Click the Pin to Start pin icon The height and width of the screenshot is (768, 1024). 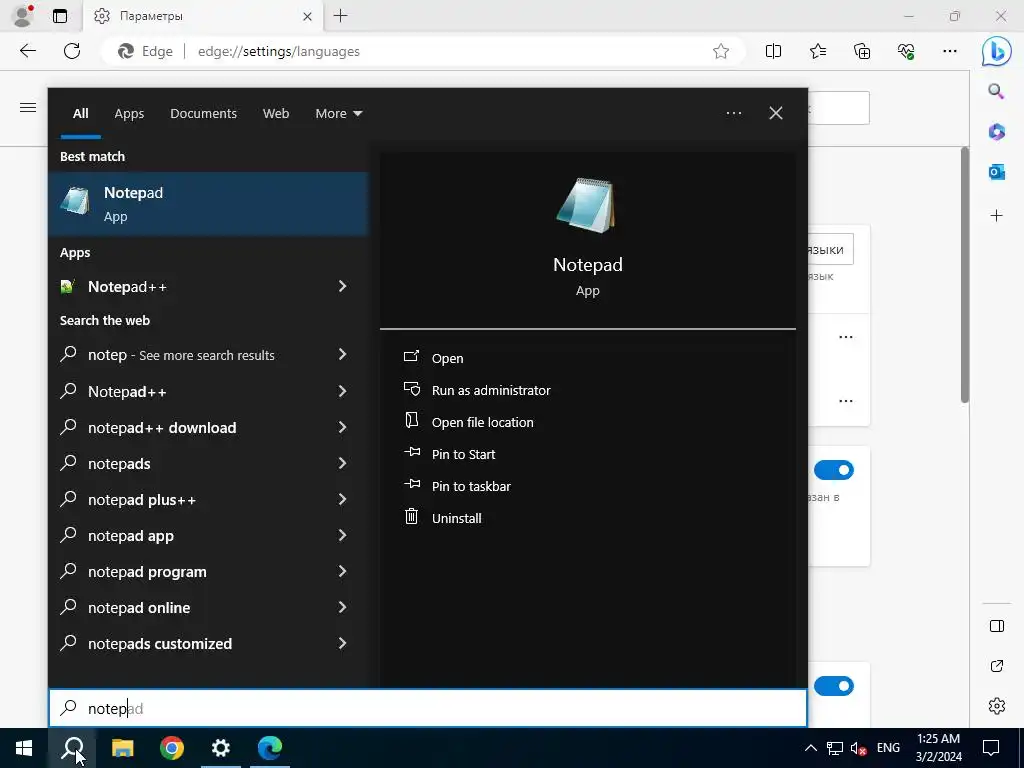(x=412, y=452)
